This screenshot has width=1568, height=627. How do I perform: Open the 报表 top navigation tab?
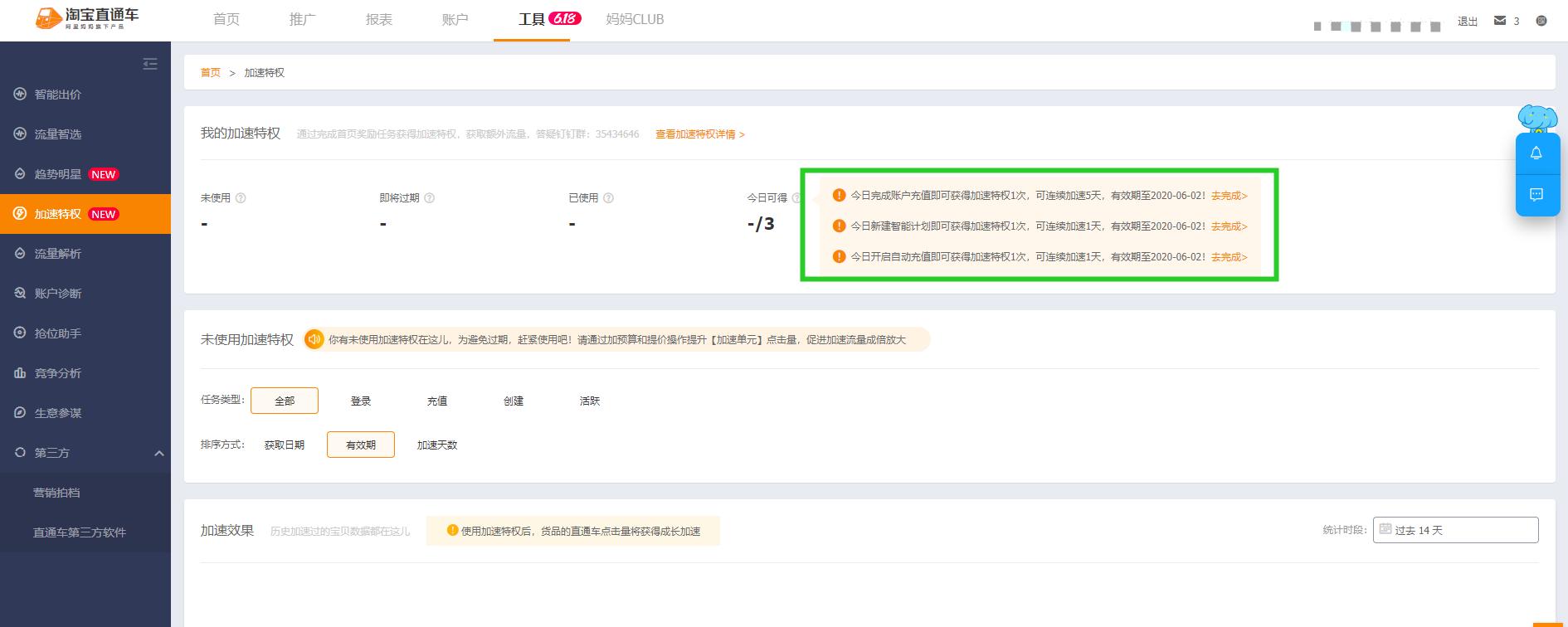(x=379, y=19)
